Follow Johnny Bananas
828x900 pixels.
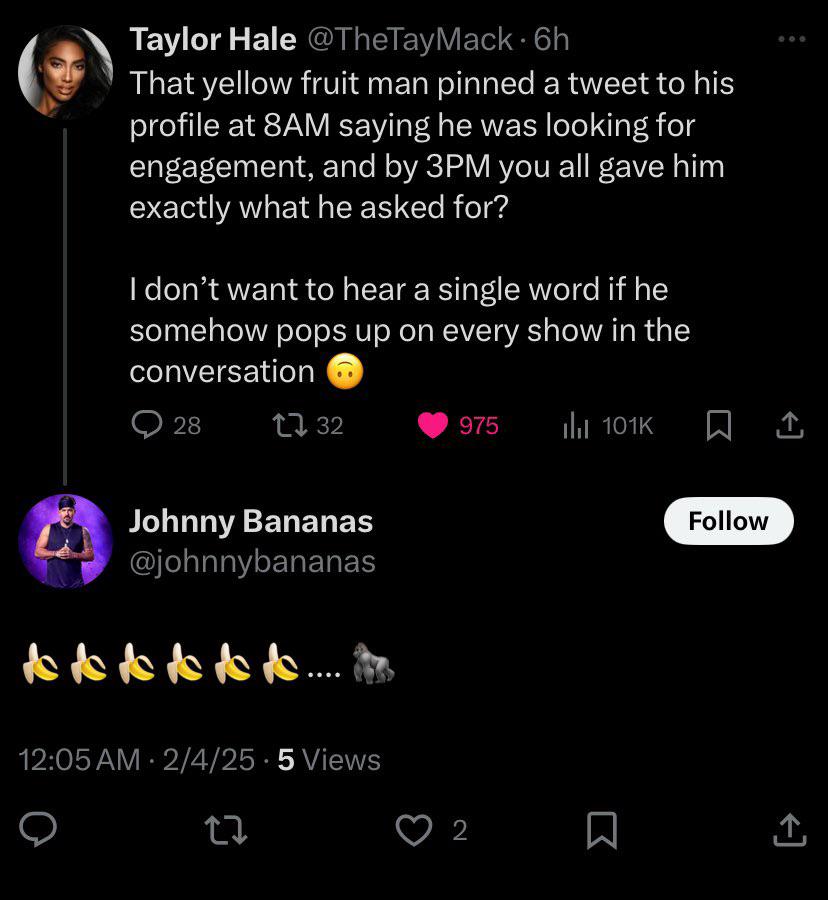click(728, 521)
